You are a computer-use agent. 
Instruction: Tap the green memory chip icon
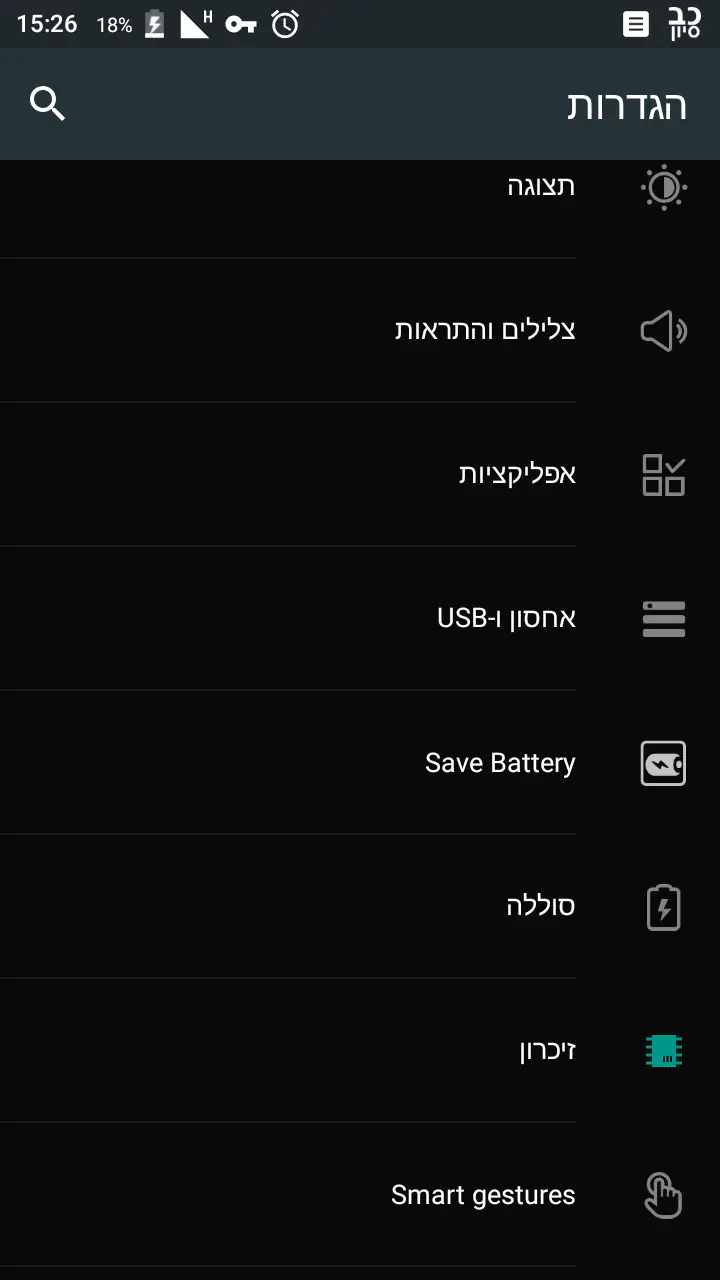click(663, 1051)
